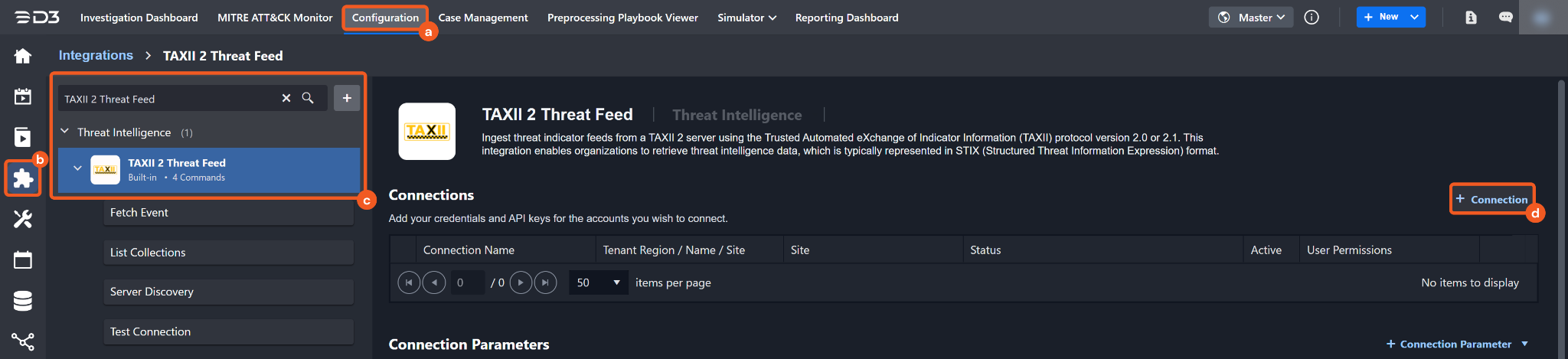Select the Fetch Event command
Image resolution: width=1568 pixels, height=359 pixels.
[228, 213]
